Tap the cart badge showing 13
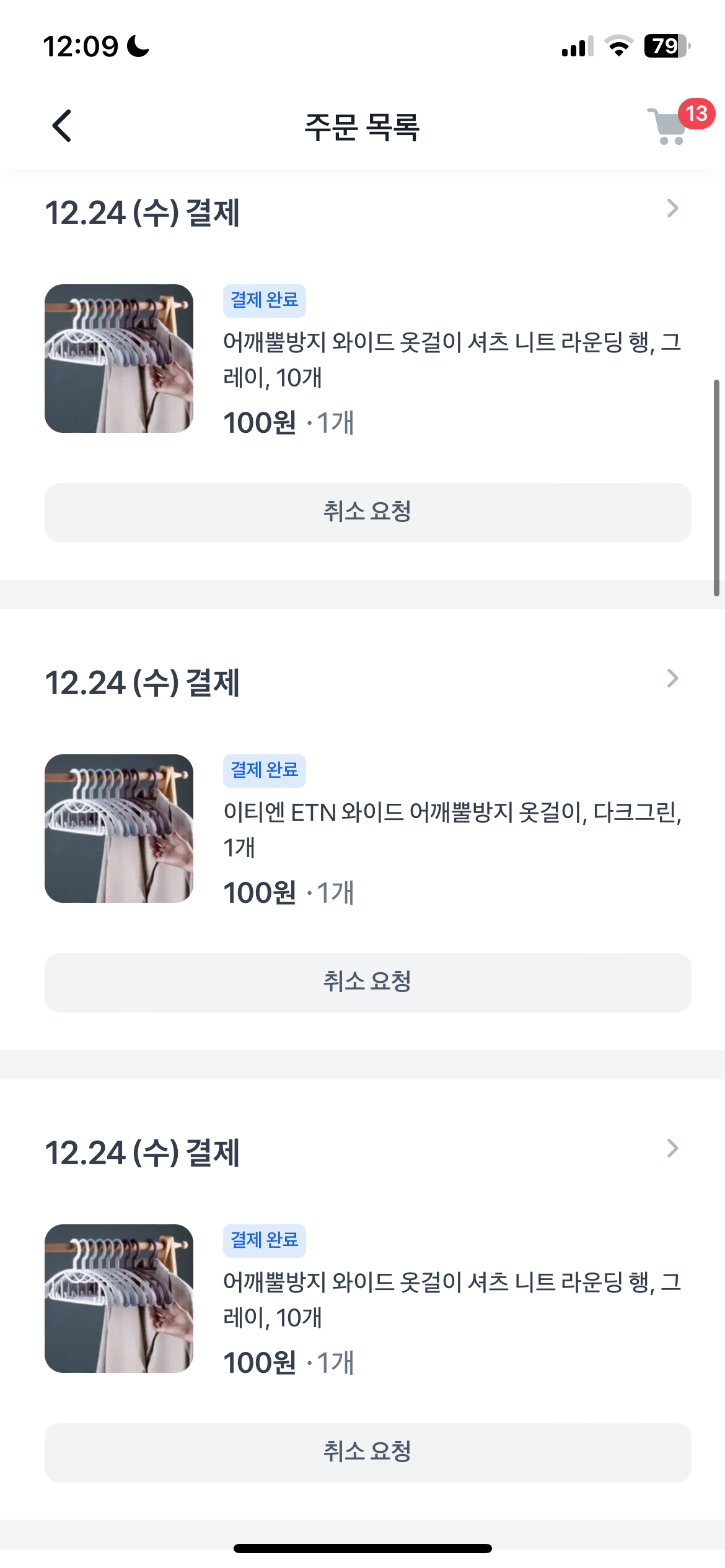Viewport: 725px width, 1568px height. point(696,113)
